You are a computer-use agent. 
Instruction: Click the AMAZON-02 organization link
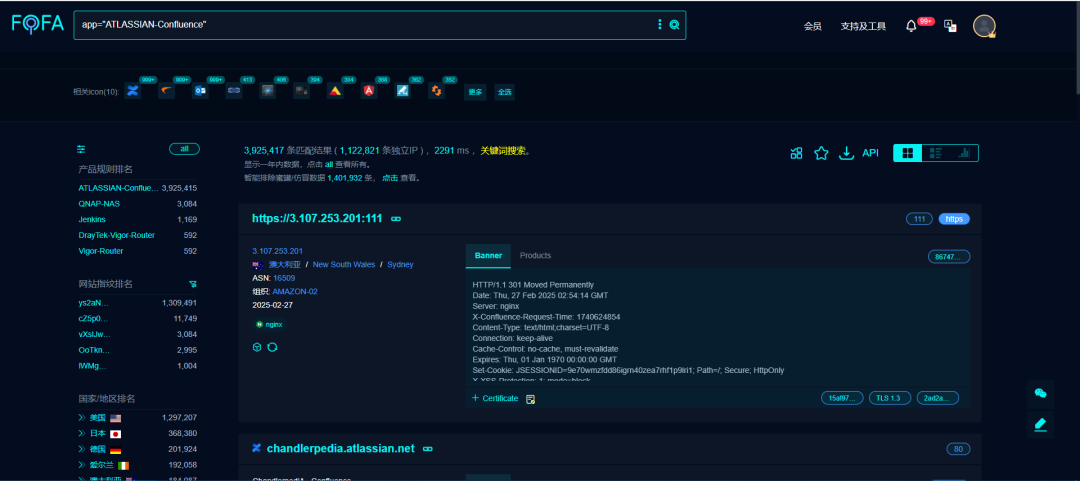pyautogui.click(x=295, y=291)
